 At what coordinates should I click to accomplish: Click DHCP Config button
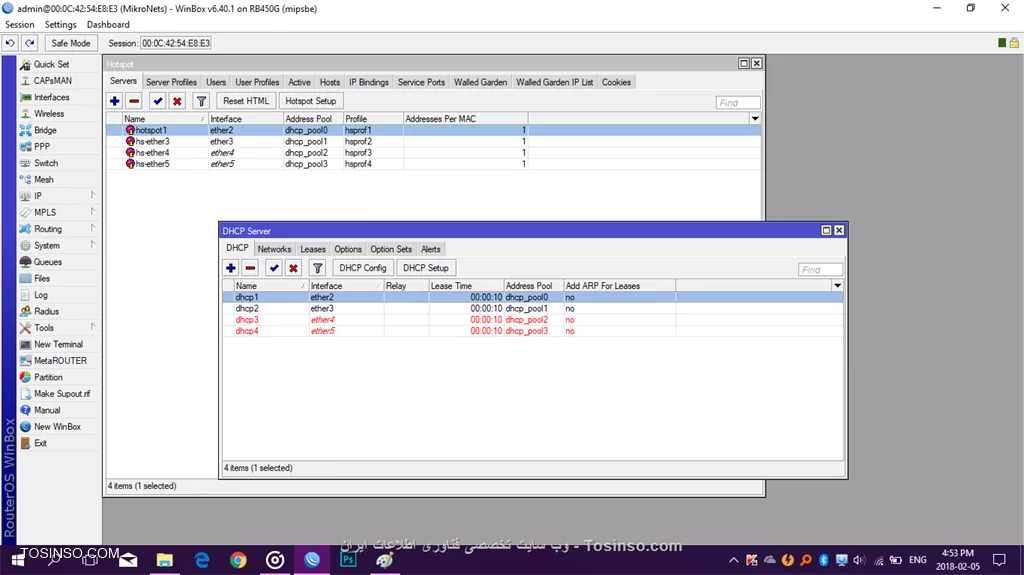pyautogui.click(x=362, y=268)
